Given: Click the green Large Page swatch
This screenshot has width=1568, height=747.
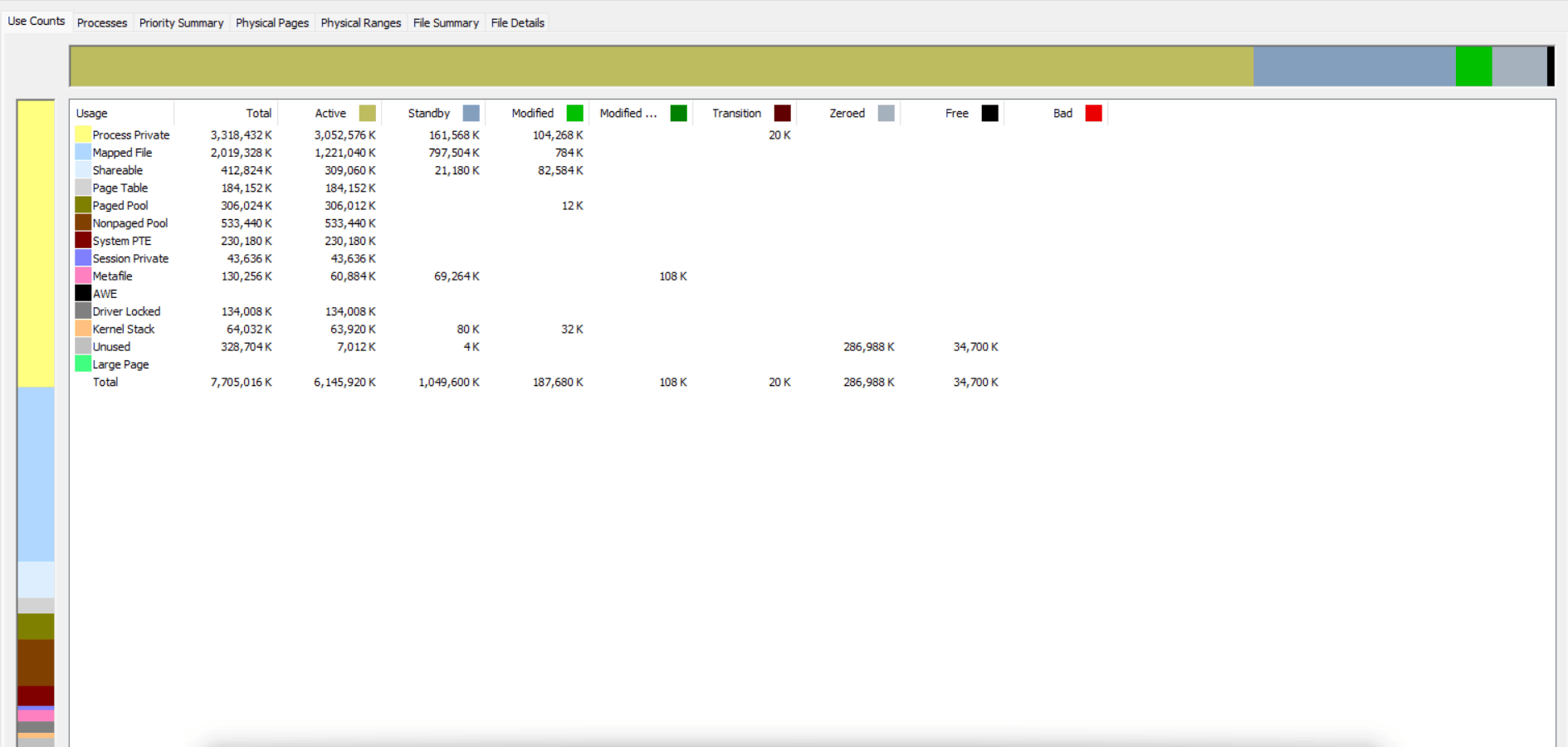Looking at the screenshot, I should [83, 364].
